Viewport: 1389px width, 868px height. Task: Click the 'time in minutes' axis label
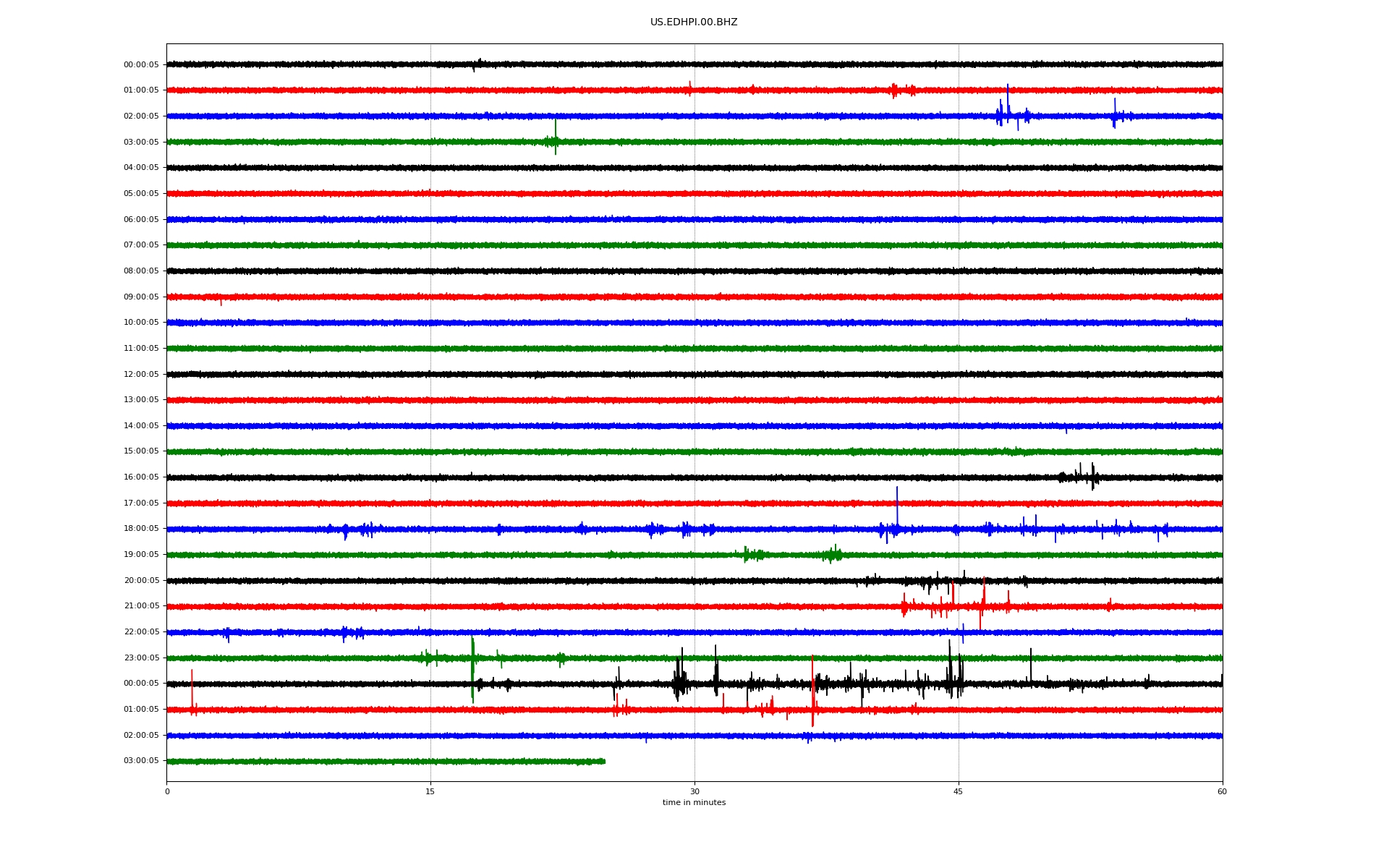point(693,802)
